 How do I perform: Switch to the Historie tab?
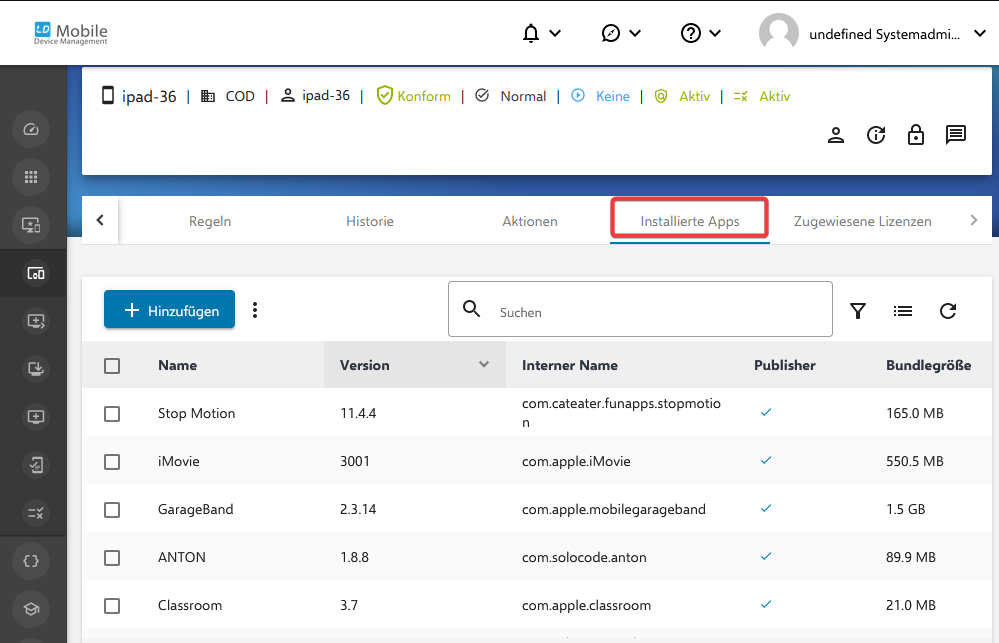[x=370, y=221]
